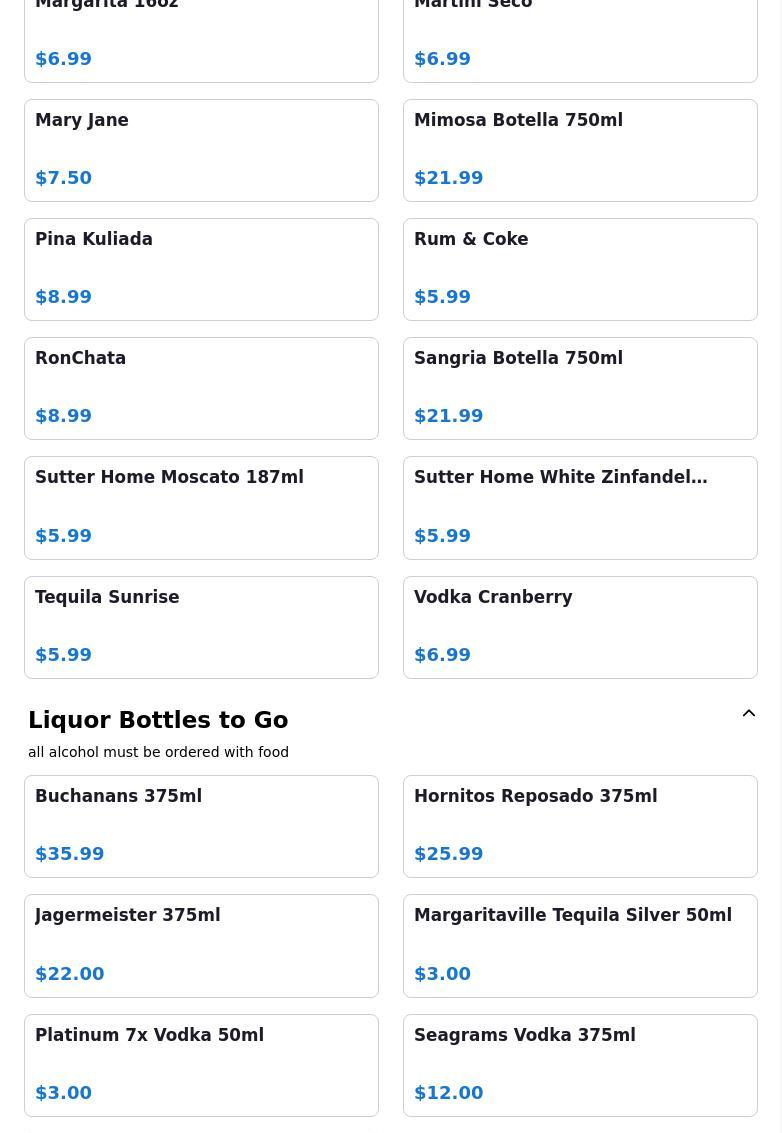The width and height of the screenshot is (782, 1133).
Task: Select Vodka Cranberry drink
Action: coord(580,627)
